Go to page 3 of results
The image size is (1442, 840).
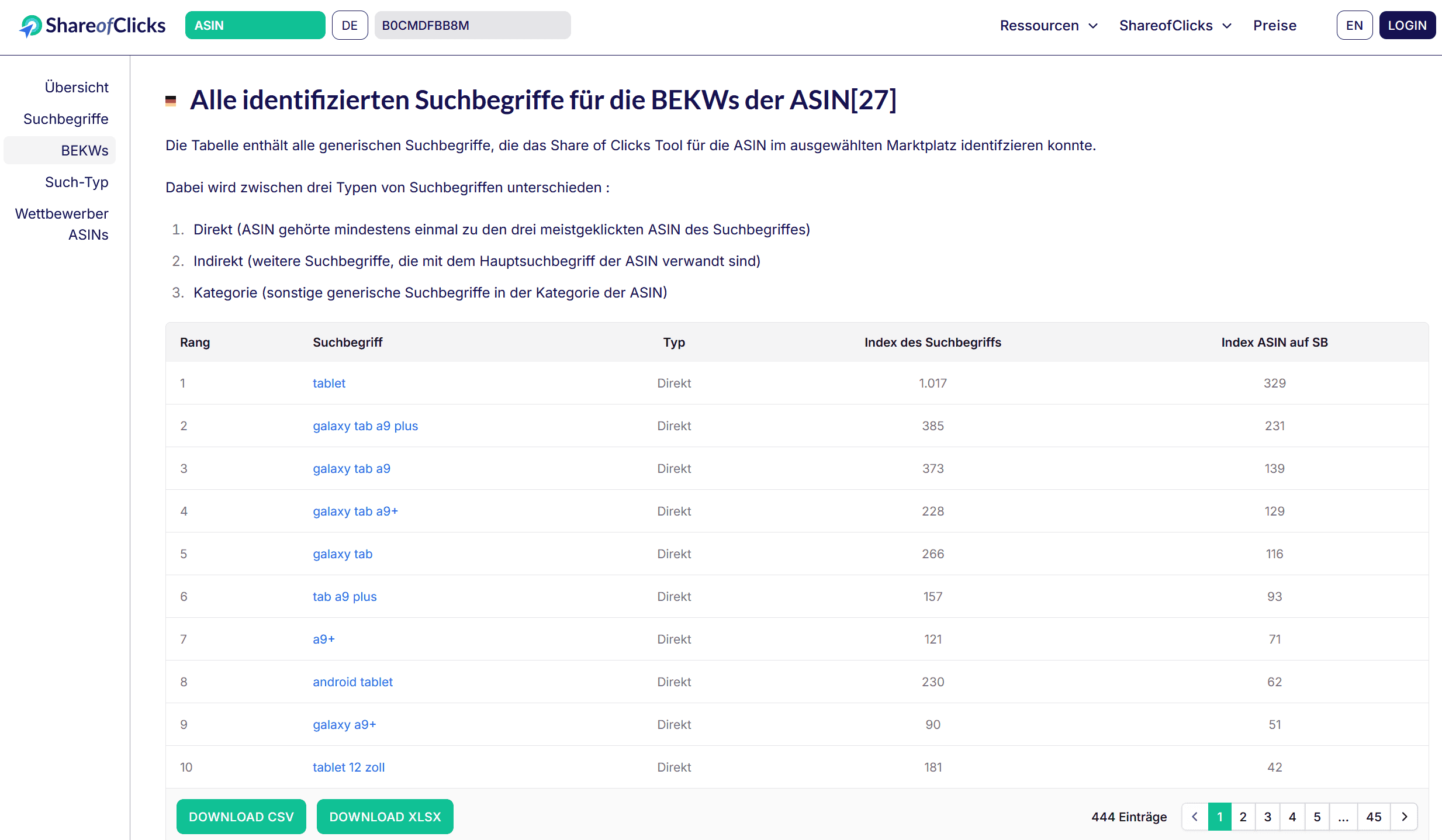click(x=1268, y=817)
